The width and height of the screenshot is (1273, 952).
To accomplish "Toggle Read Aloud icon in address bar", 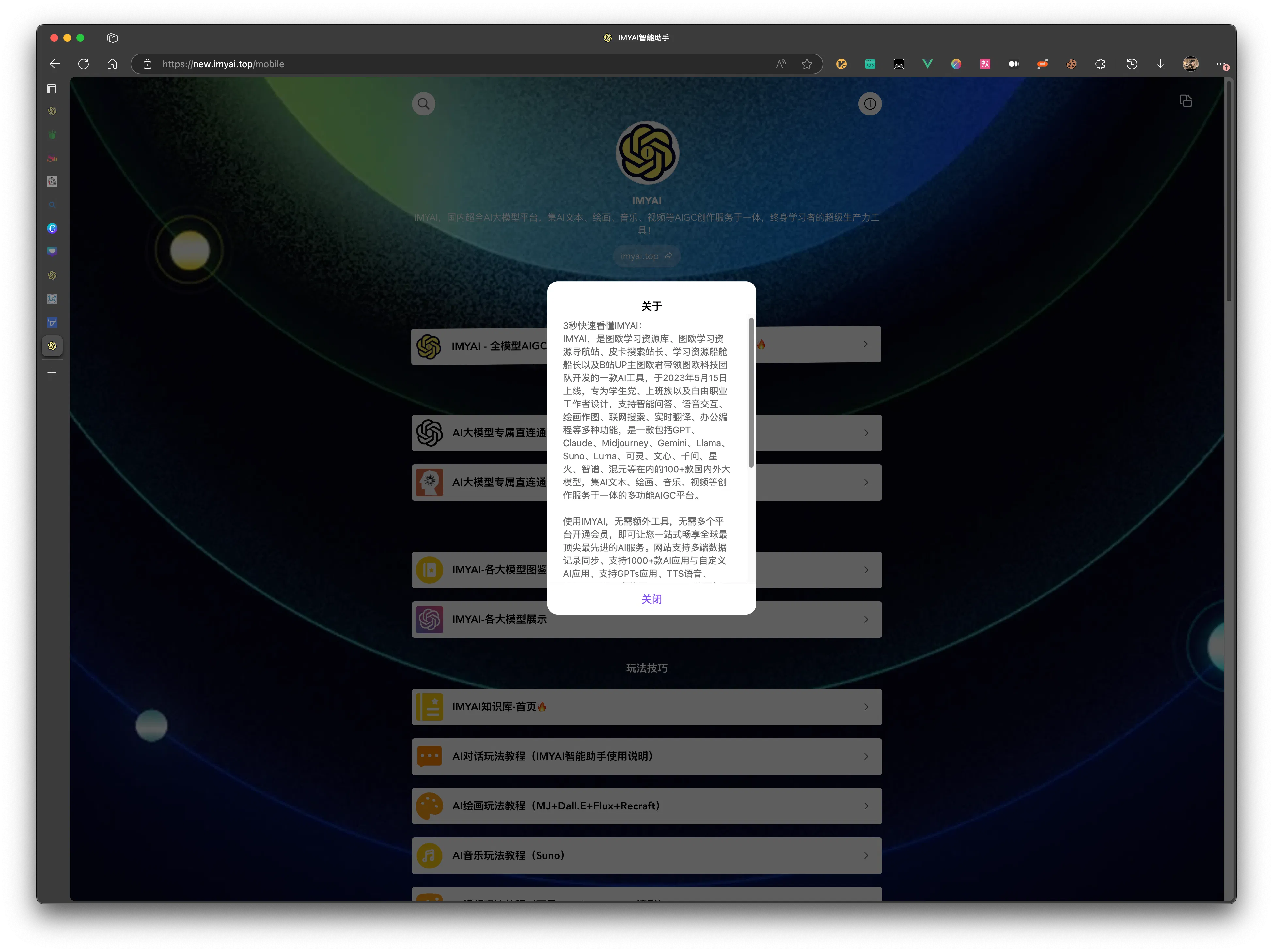I will pyautogui.click(x=780, y=64).
